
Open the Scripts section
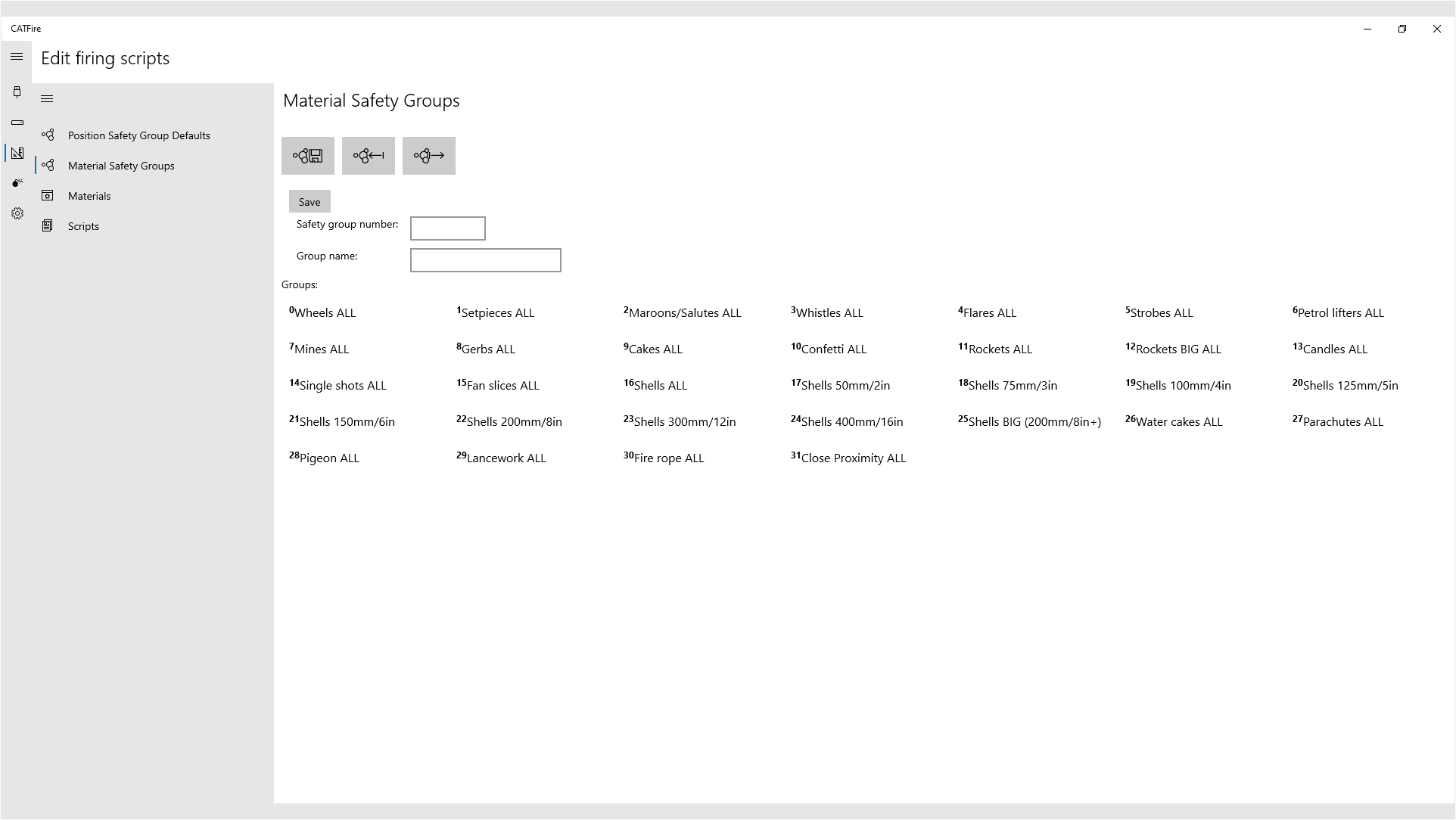(83, 226)
